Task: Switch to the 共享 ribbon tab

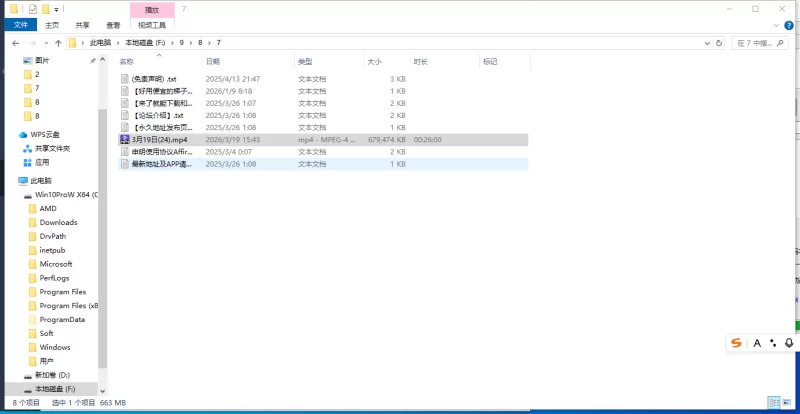Action: pyautogui.click(x=83, y=25)
